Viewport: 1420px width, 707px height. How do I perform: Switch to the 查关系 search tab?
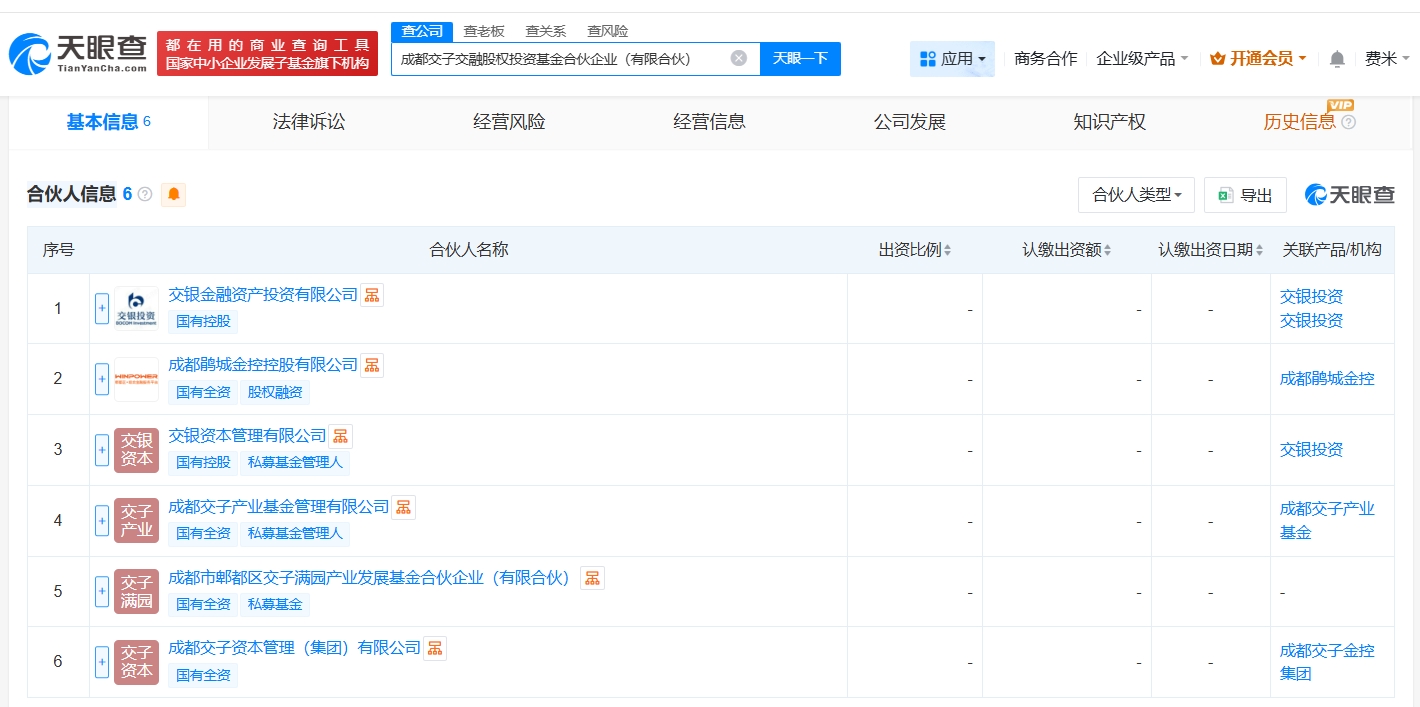click(545, 31)
